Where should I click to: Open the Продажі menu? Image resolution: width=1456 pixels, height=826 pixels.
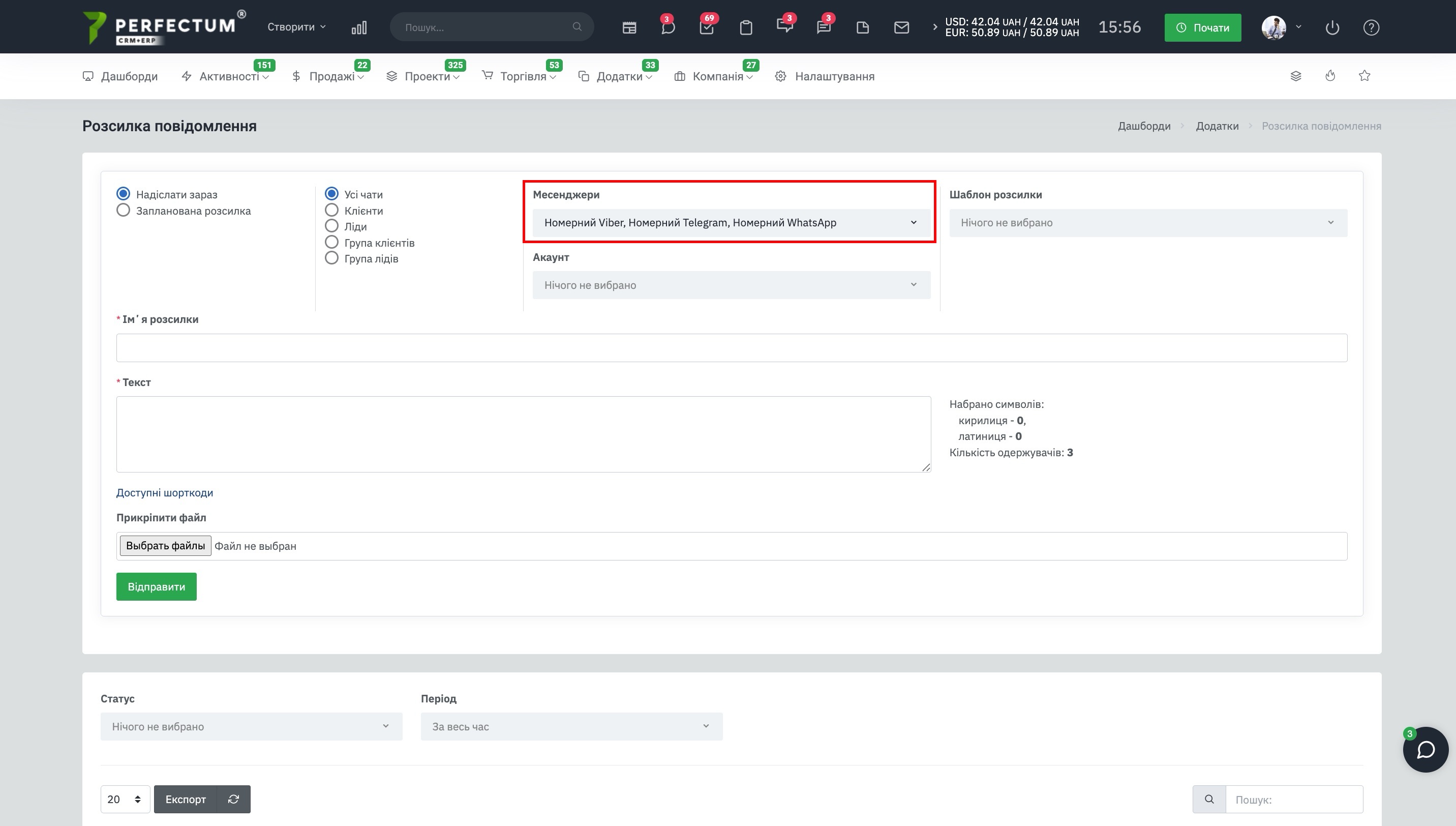[x=331, y=76]
